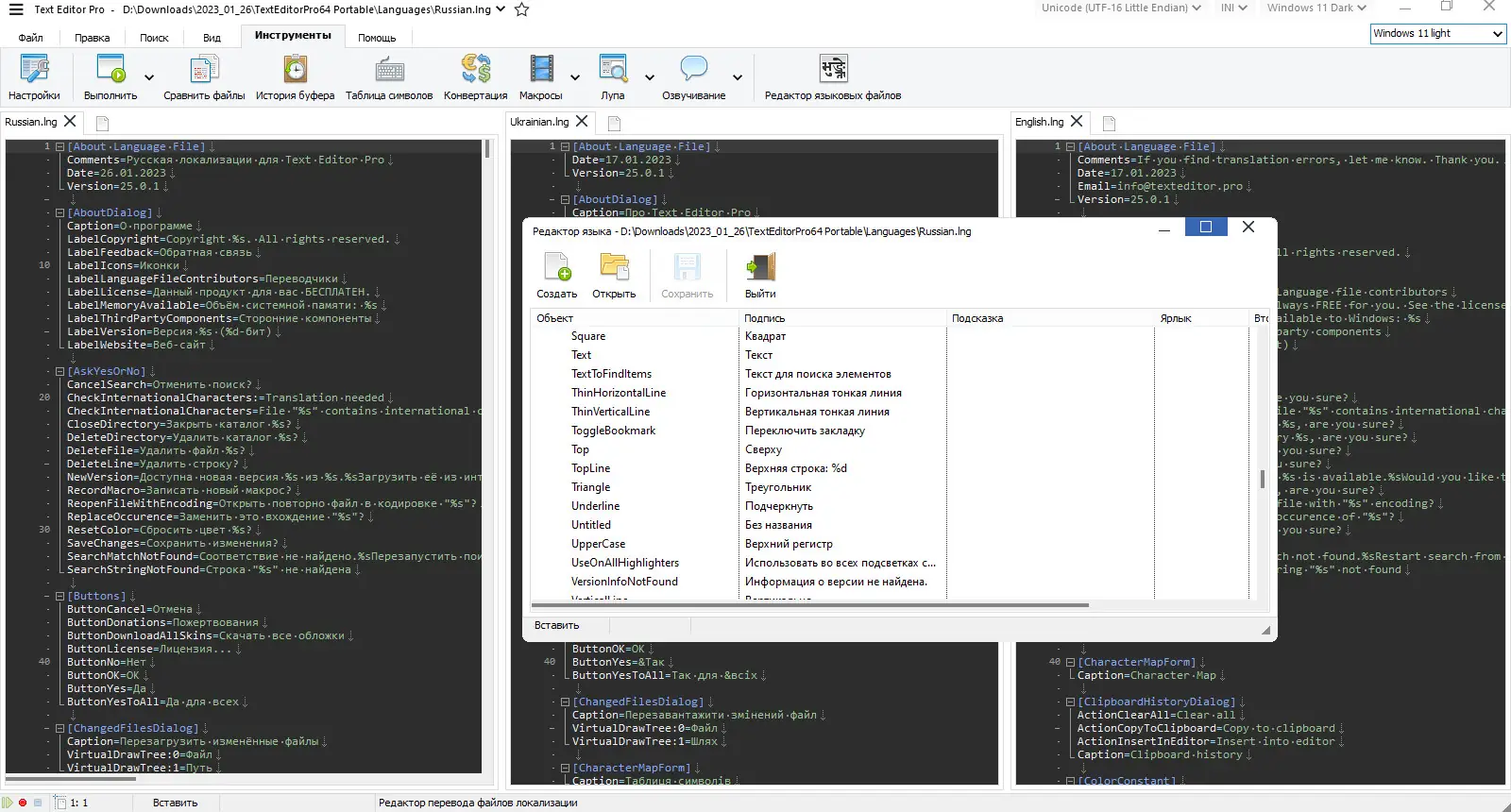Expand the Макросы dropdown arrow

pyautogui.click(x=574, y=78)
